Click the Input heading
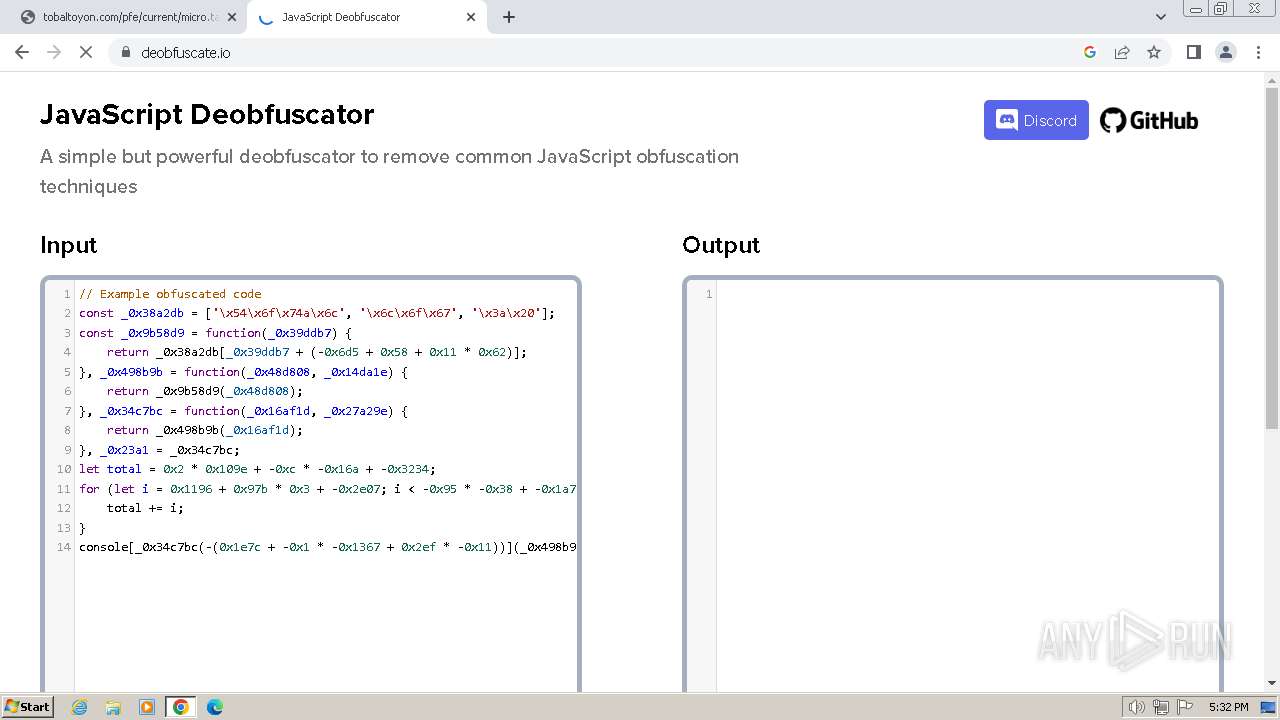Image resolution: width=1280 pixels, height=720 pixels. [x=69, y=245]
